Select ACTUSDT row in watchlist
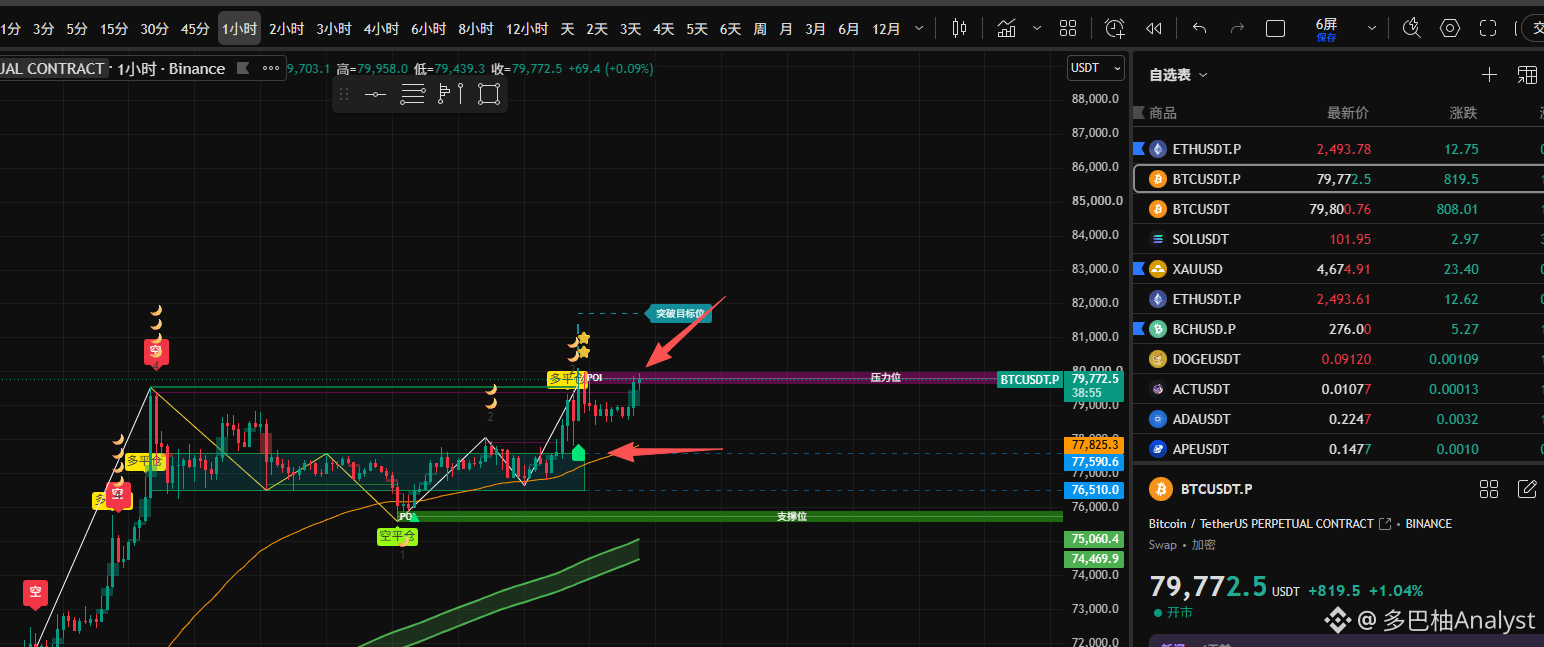Viewport: 1544px width, 647px height. (1338, 389)
